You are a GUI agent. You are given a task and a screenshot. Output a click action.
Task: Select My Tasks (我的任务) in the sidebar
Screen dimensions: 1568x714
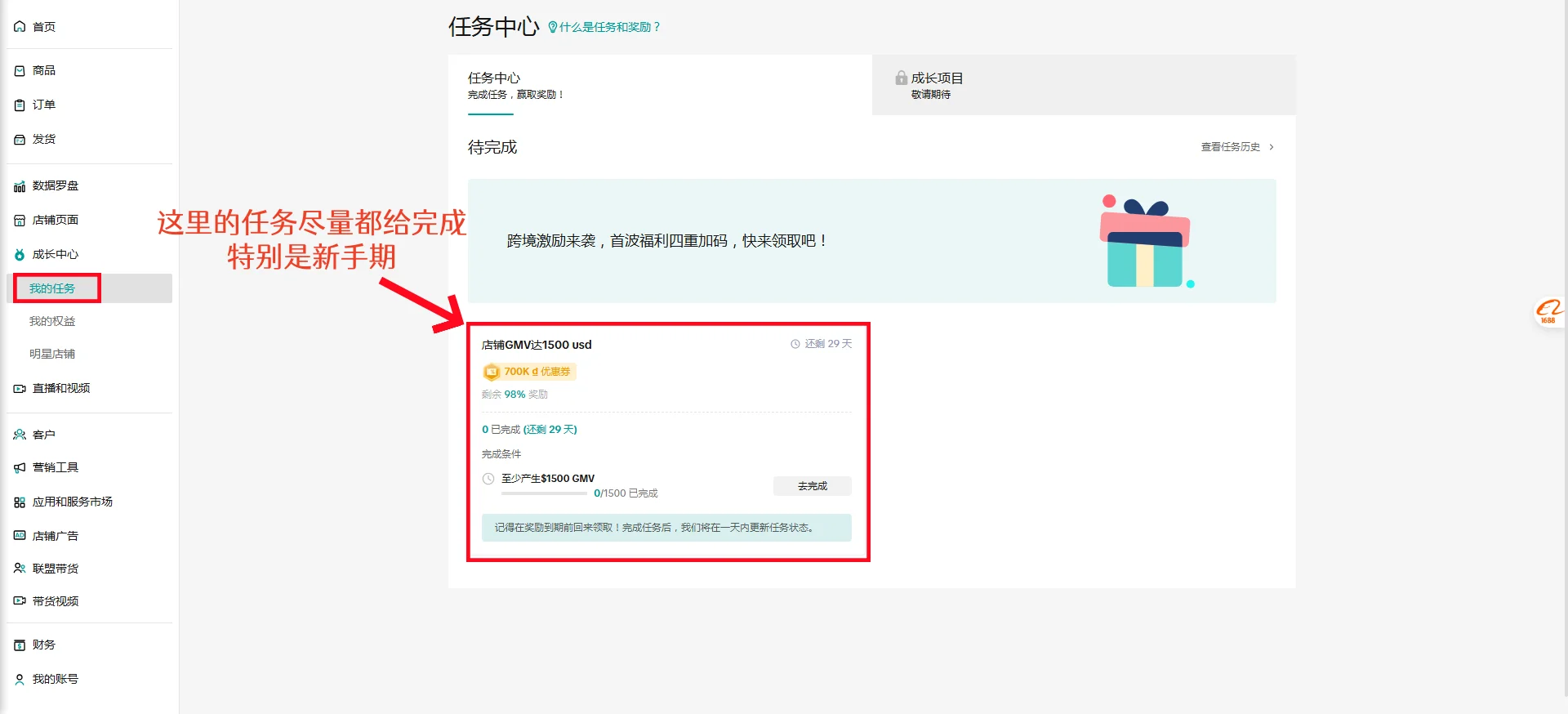[52, 288]
